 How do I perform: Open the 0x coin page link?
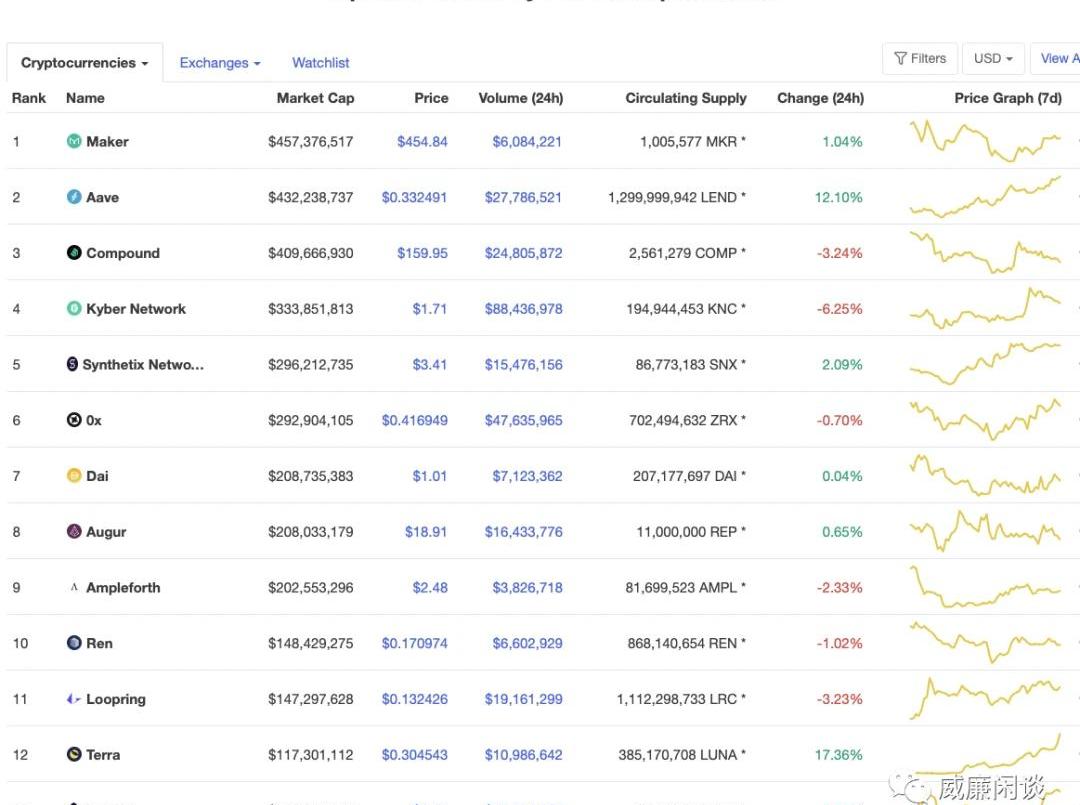click(94, 420)
